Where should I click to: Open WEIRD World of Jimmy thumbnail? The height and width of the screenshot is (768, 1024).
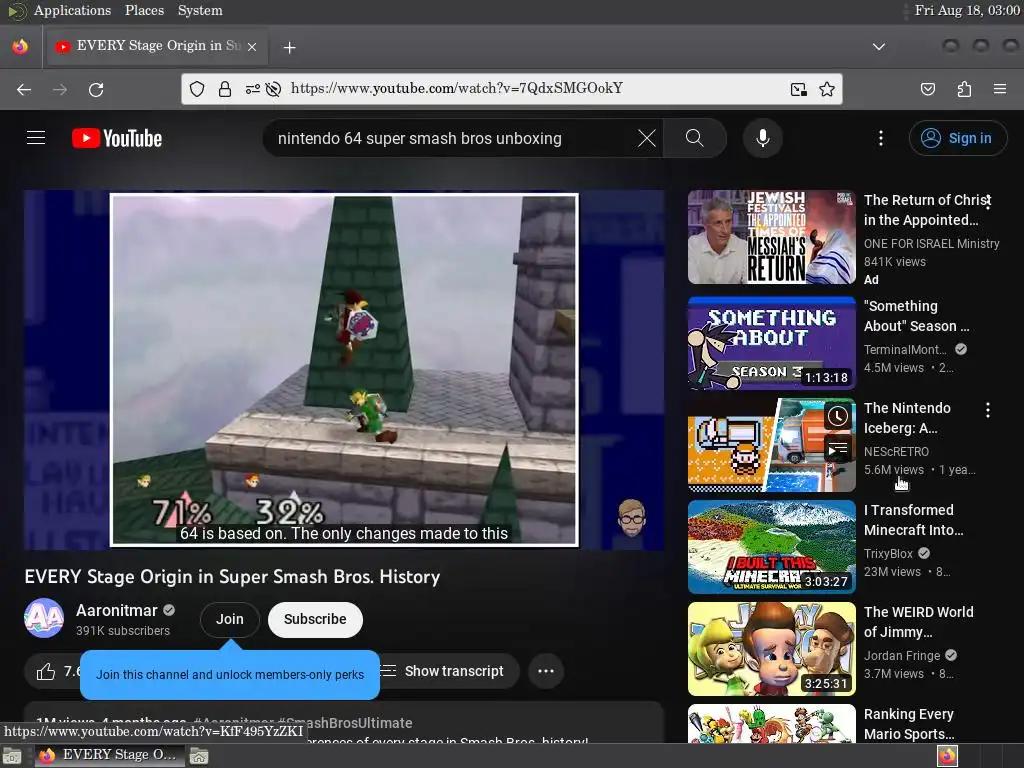771,649
